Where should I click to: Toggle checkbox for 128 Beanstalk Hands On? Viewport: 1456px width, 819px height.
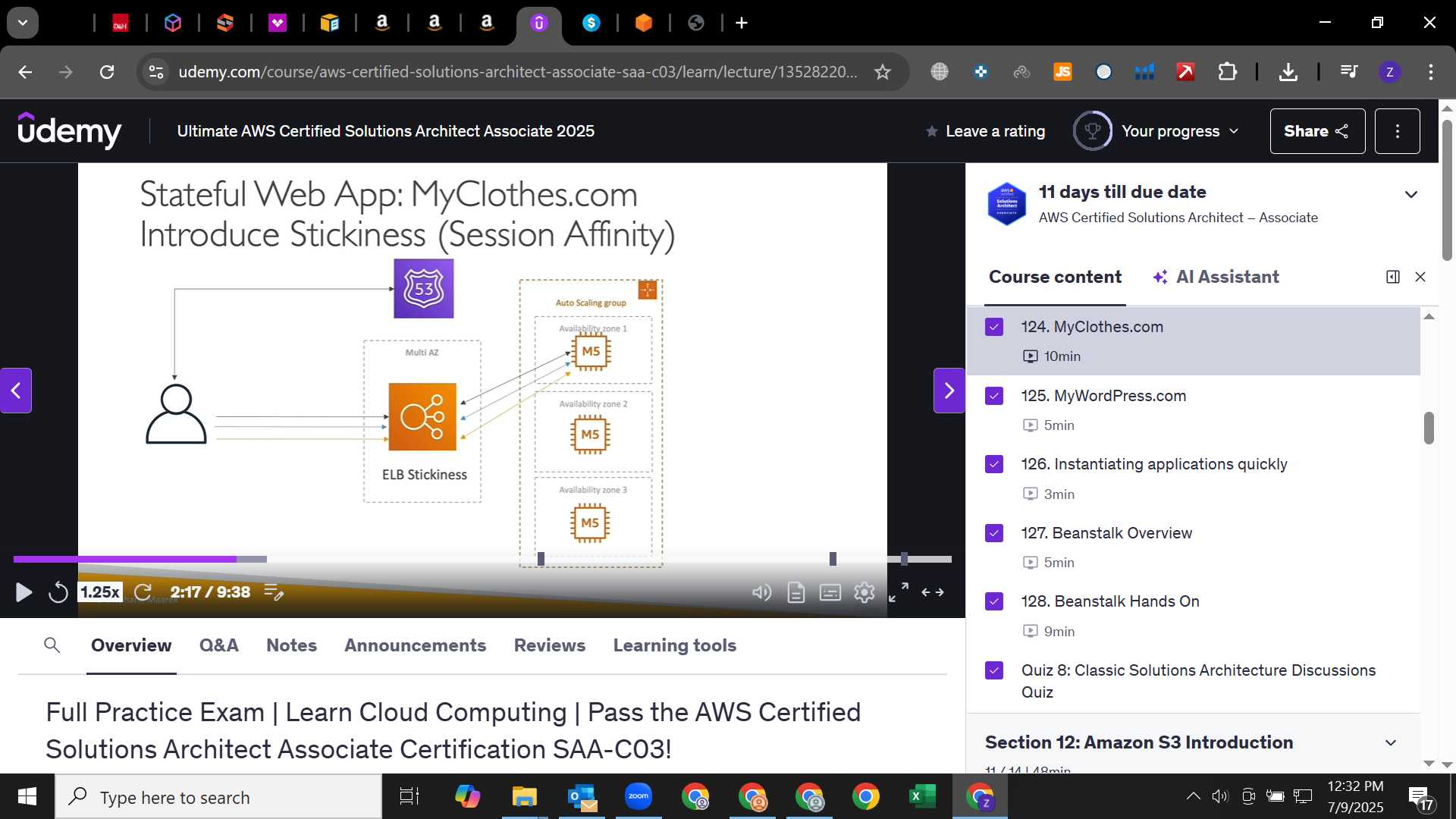(x=994, y=601)
